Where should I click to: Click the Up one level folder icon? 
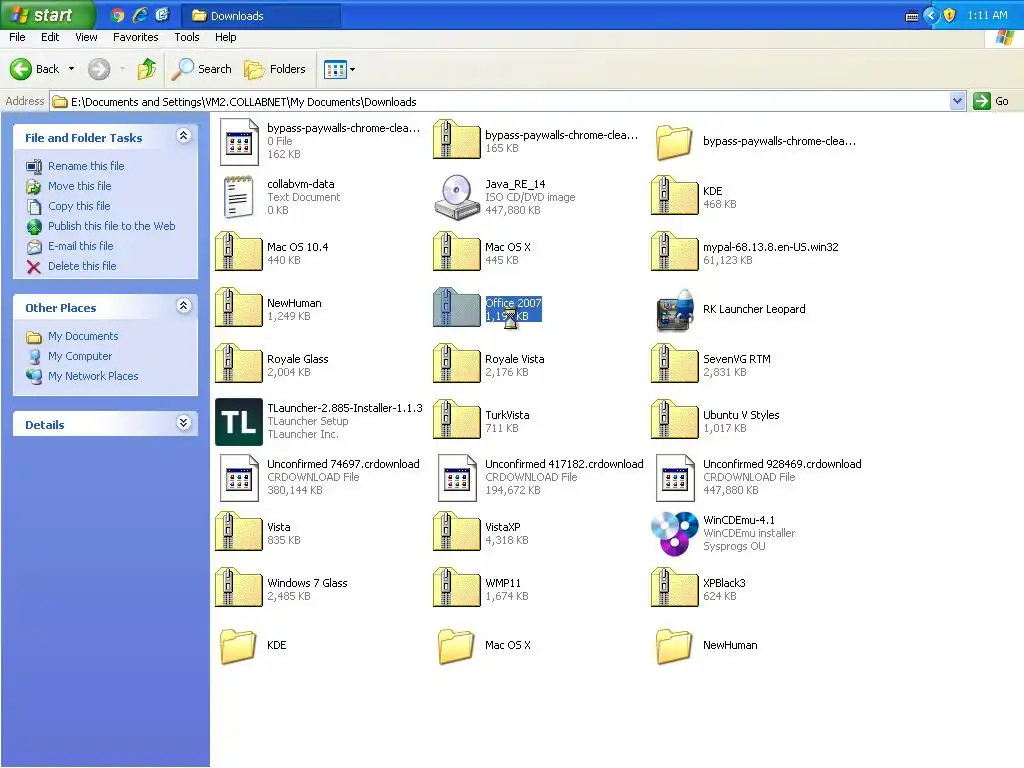click(x=146, y=69)
